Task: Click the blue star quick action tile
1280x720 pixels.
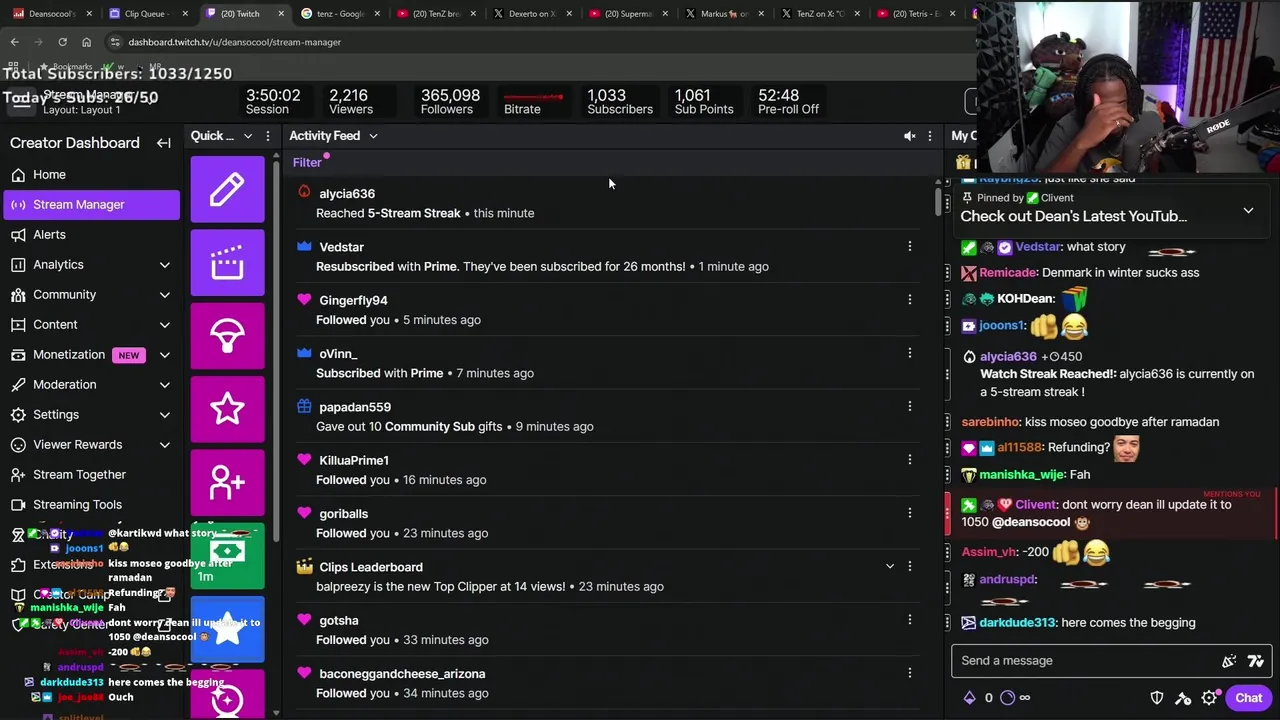Action: (227, 629)
